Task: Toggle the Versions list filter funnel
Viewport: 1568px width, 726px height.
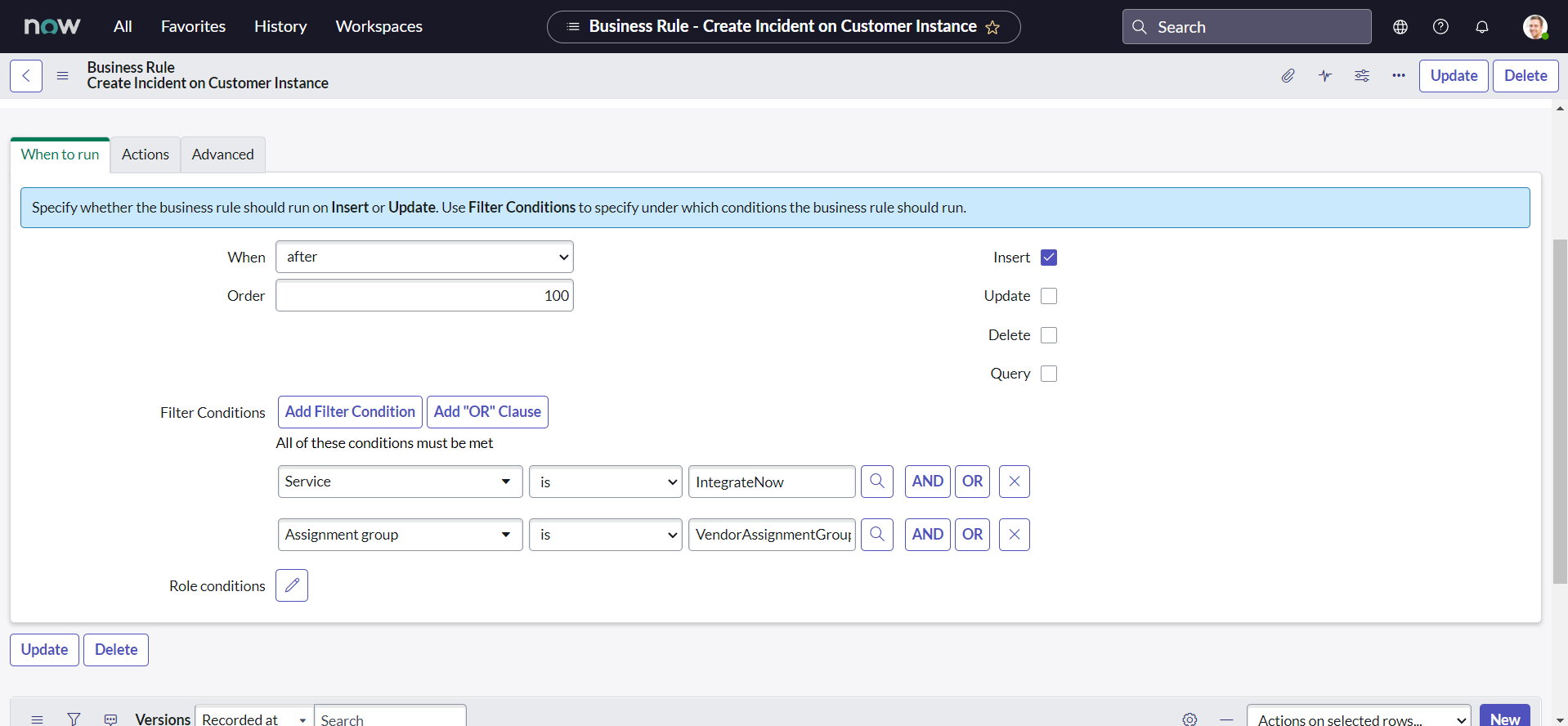Action: point(74,719)
